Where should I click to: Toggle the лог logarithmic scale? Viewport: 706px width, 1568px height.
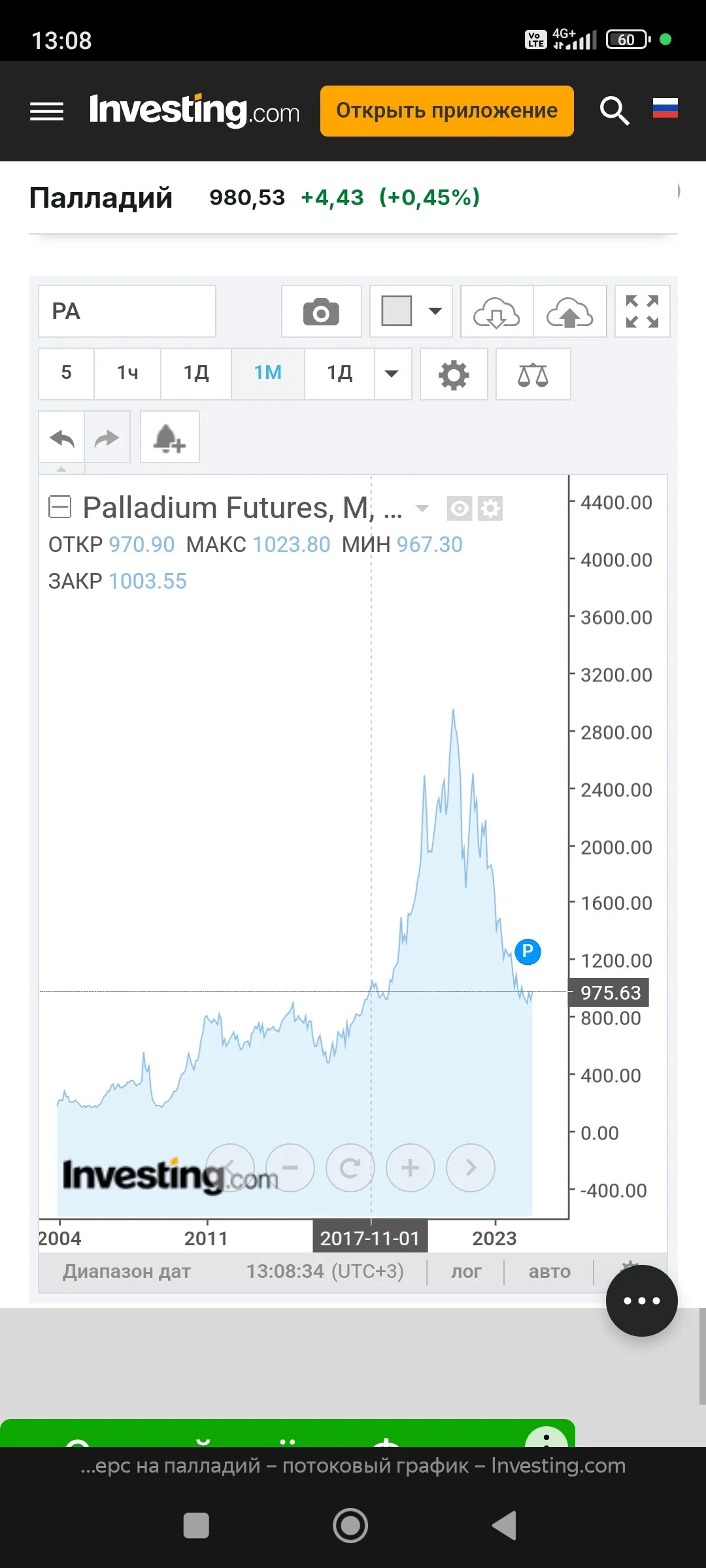point(465,1271)
